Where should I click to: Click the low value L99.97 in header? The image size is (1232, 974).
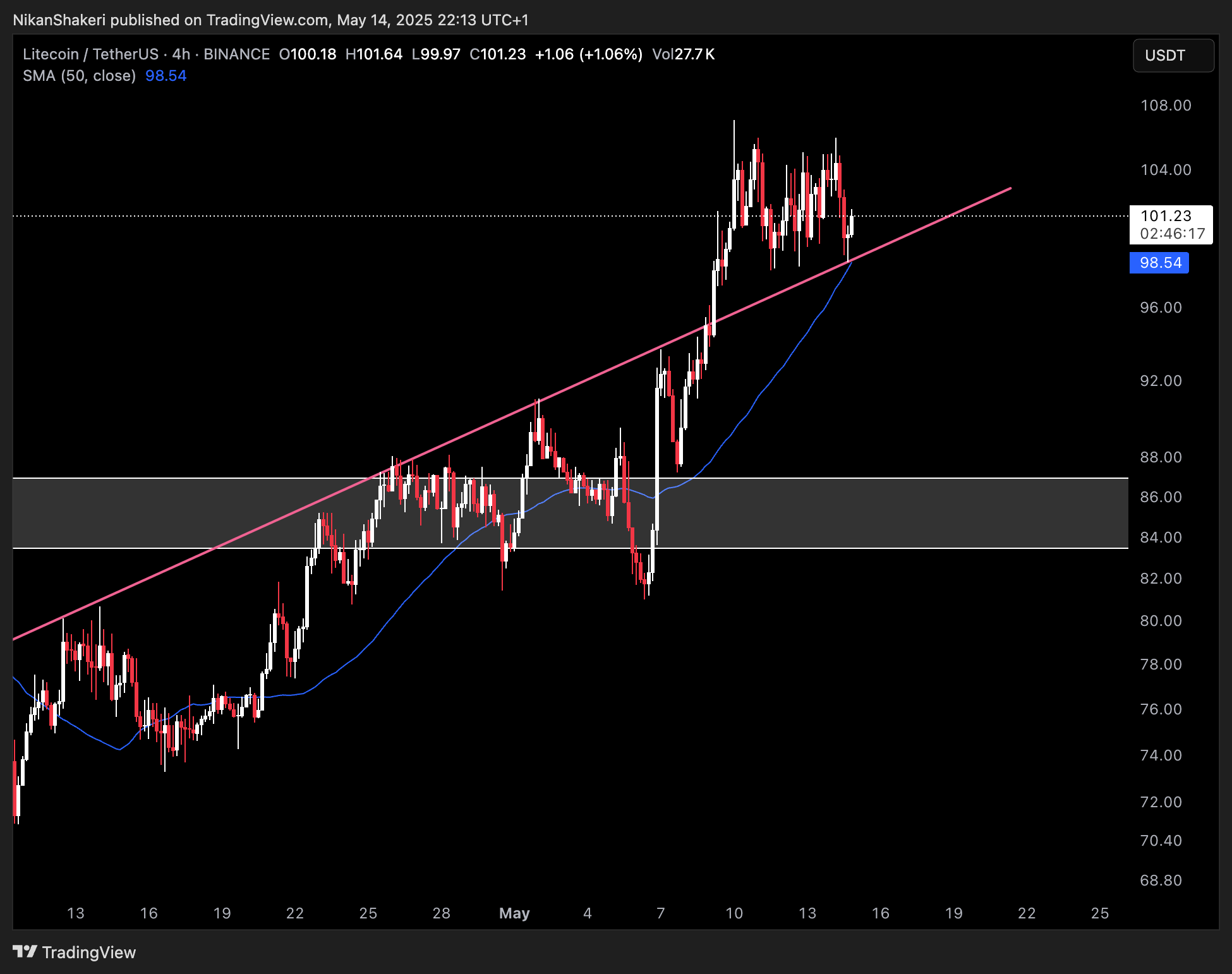click(x=436, y=54)
